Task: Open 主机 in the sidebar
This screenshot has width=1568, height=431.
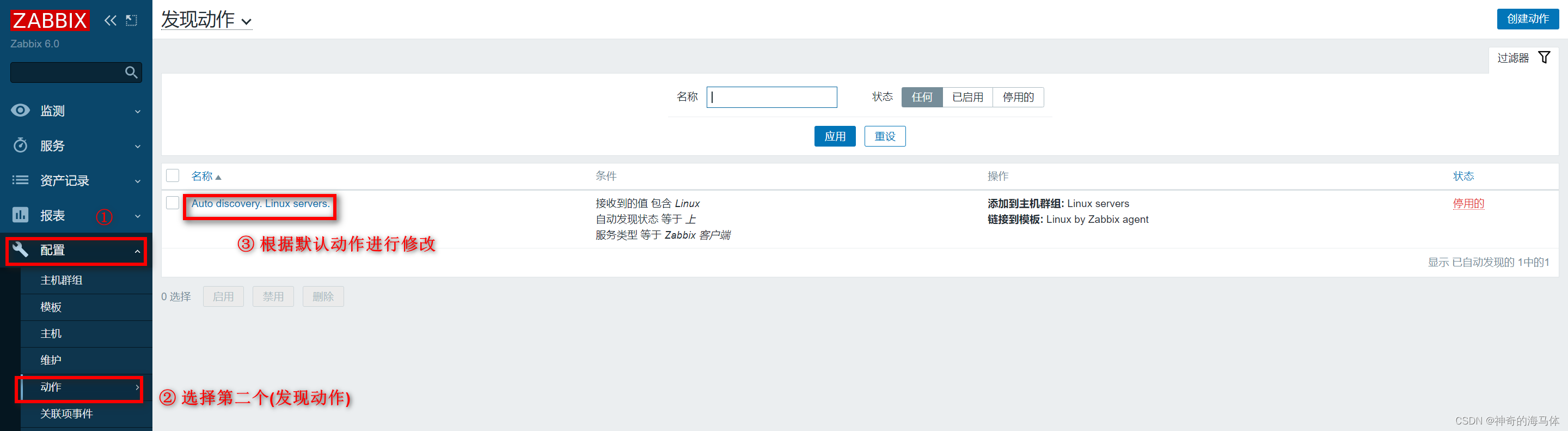Action: coord(51,333)
